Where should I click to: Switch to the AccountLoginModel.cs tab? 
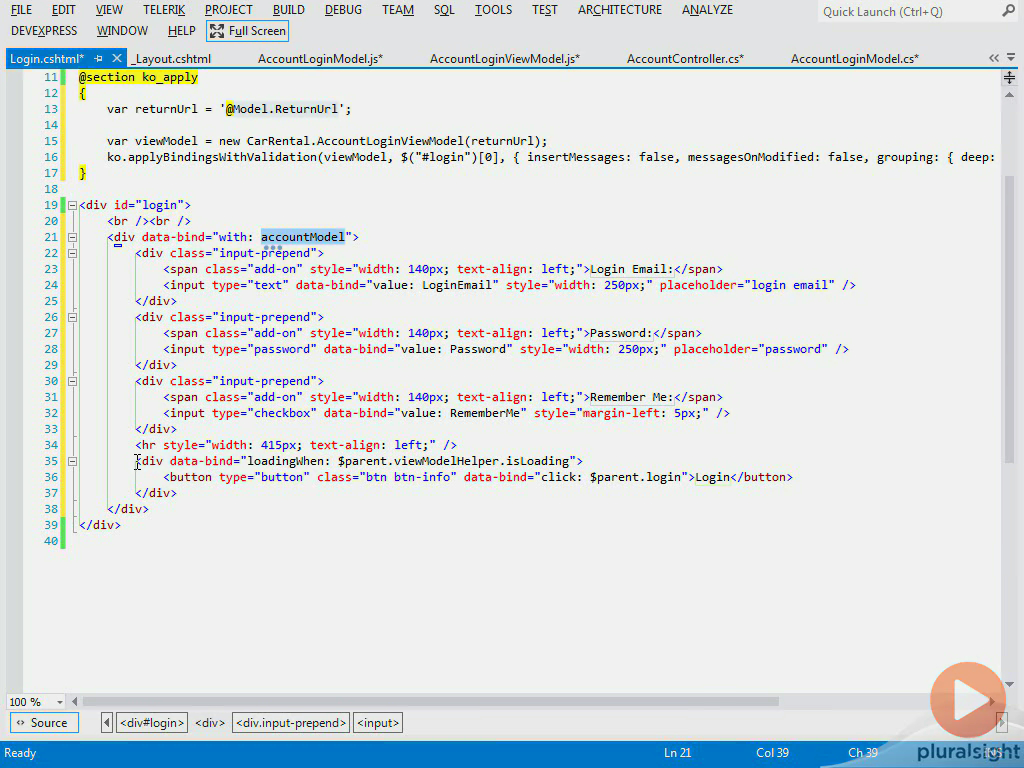tap(855, 59)
